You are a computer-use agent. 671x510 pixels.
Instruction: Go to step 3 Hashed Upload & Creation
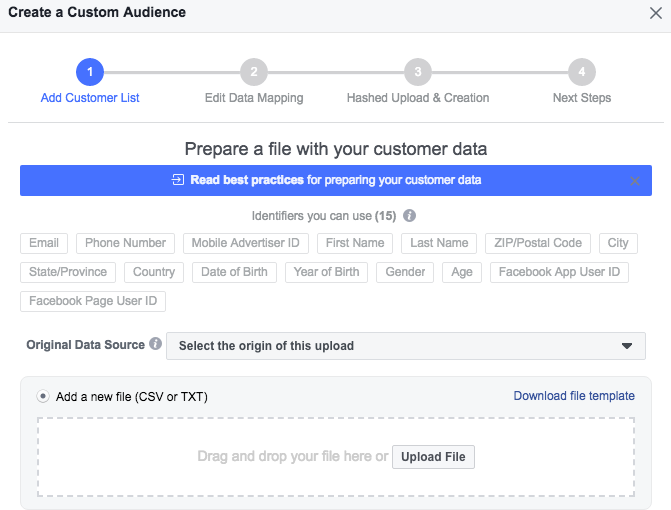click(x=417, y=72)
